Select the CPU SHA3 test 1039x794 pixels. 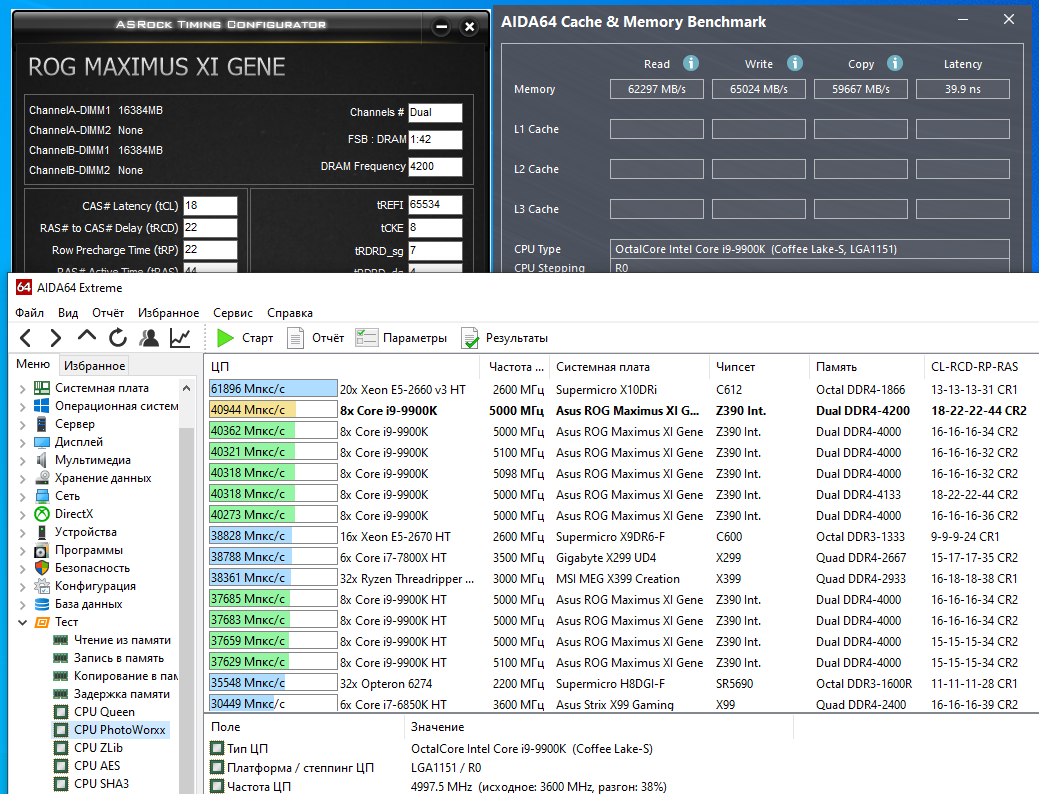[101, 783]
